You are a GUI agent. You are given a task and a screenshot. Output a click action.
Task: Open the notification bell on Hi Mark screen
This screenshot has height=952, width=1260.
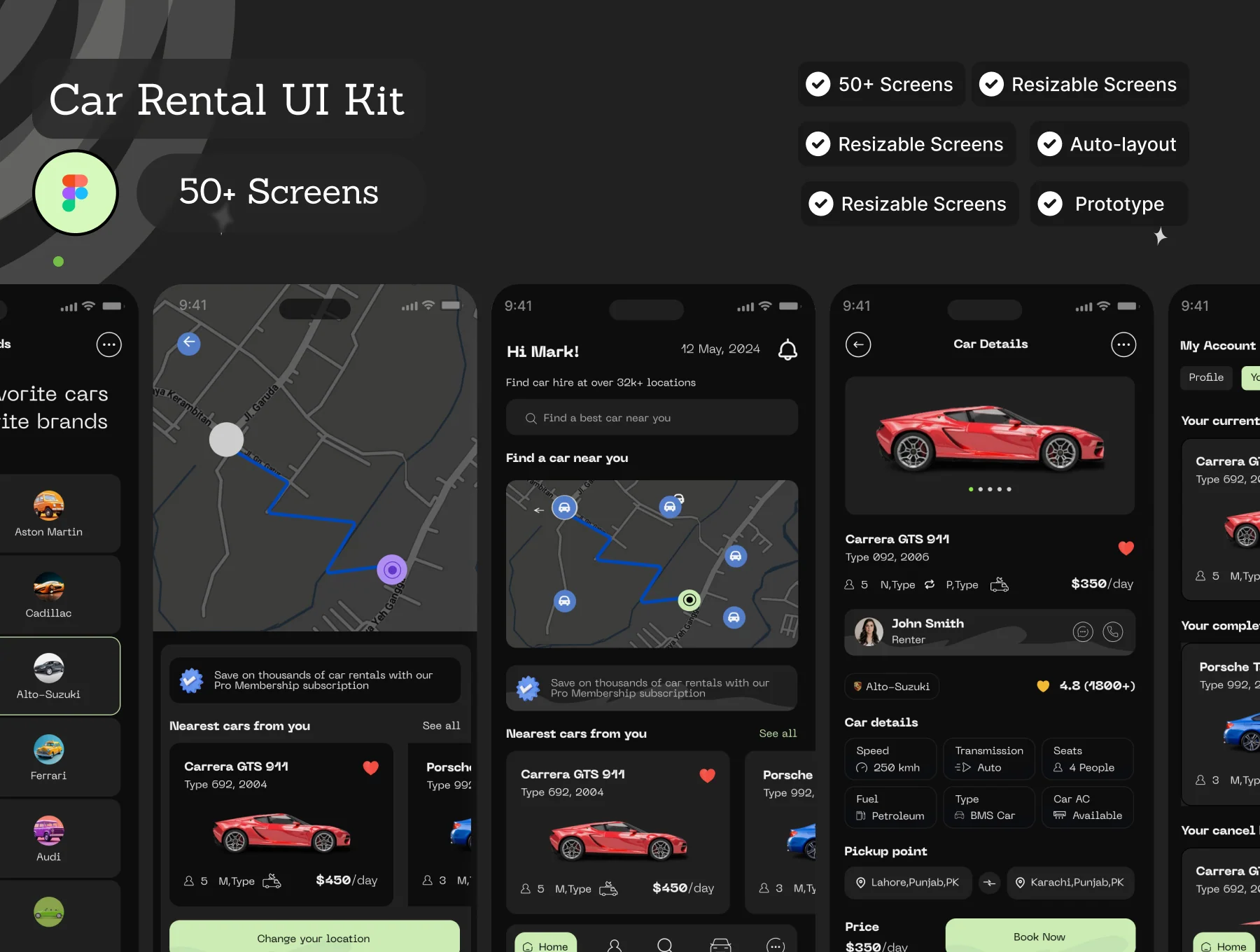[787, 349]
